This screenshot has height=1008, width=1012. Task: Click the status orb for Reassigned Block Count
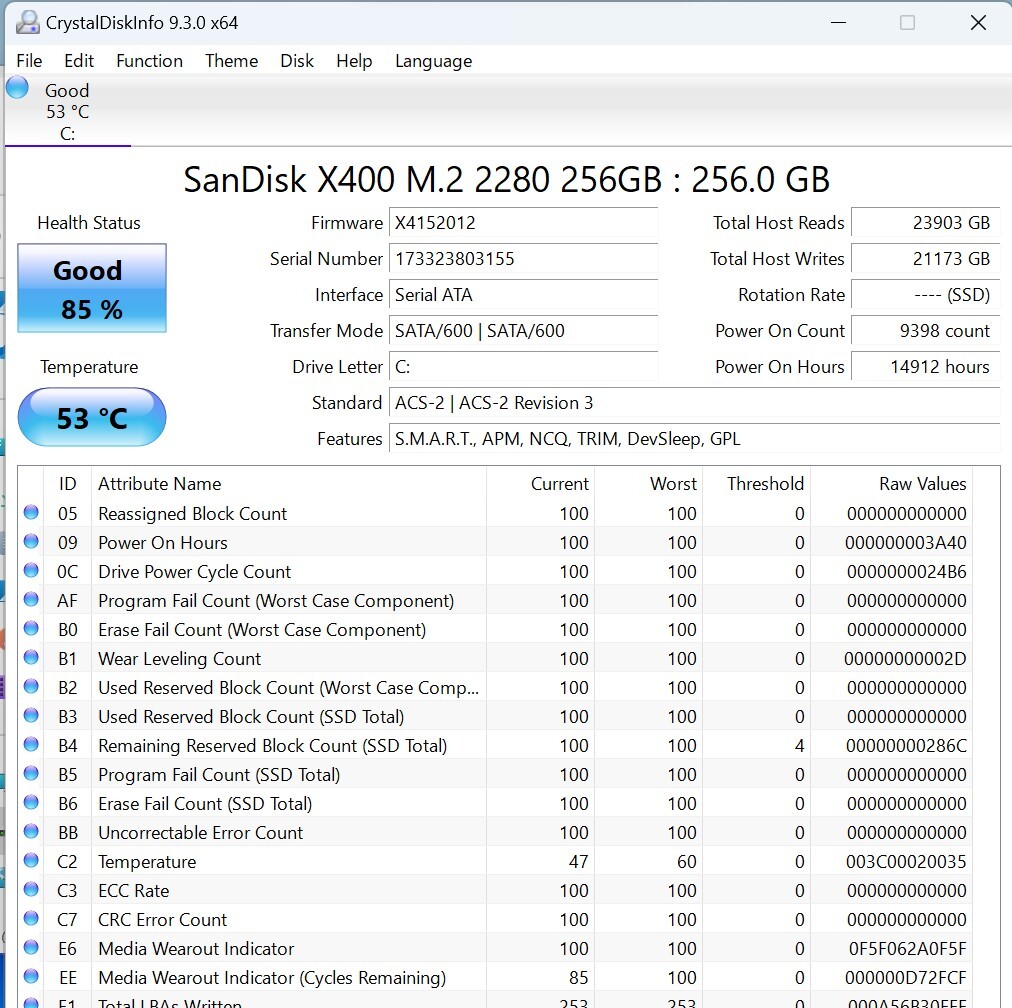[31, 513]
